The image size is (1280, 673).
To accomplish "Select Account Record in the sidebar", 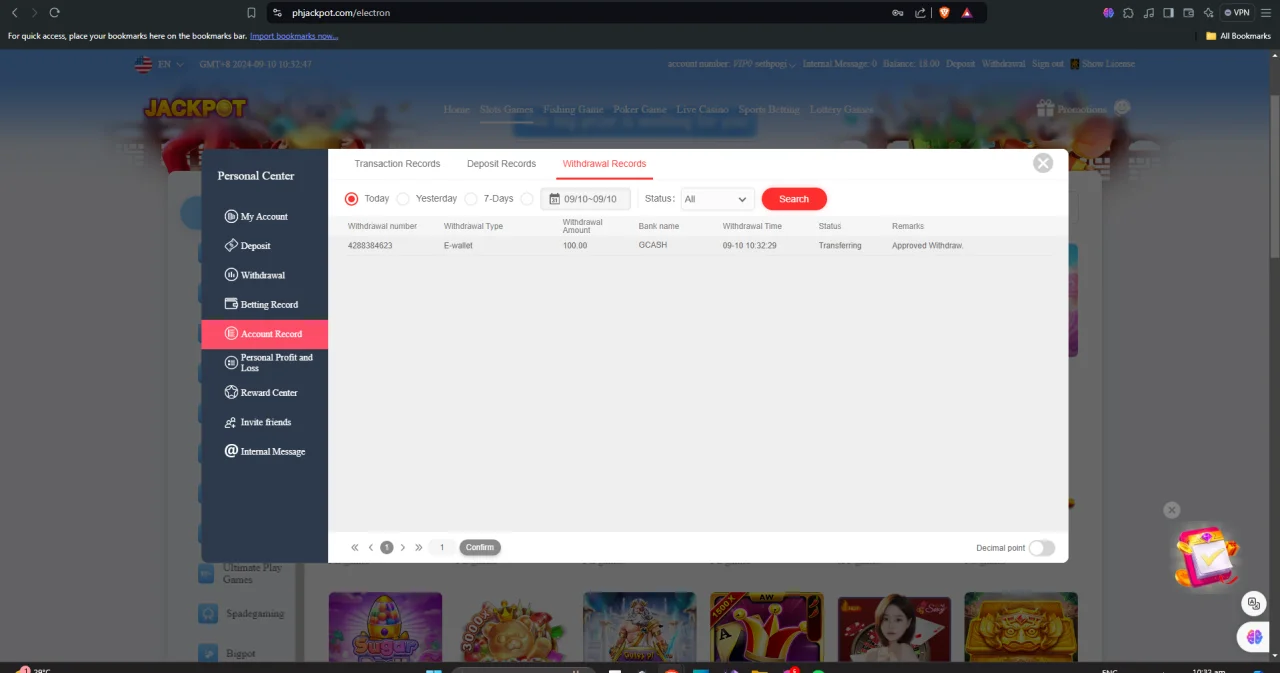I will [x=264, y=334].
